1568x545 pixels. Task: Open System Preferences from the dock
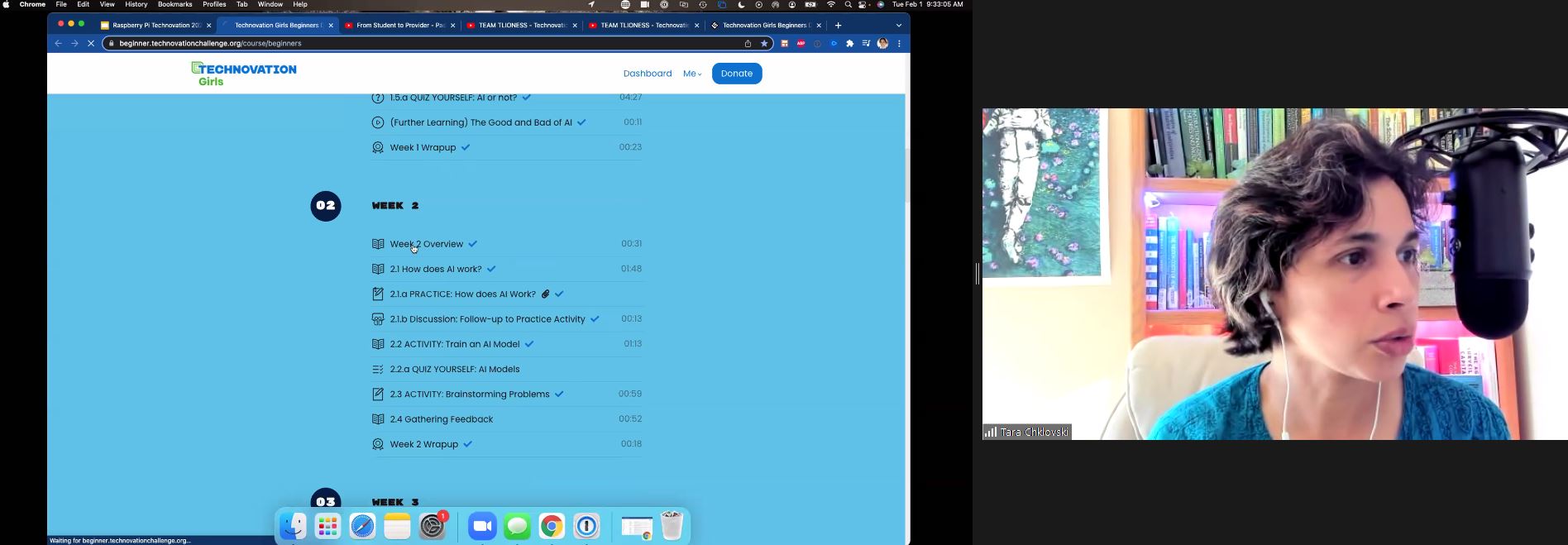tap(433, 526)
